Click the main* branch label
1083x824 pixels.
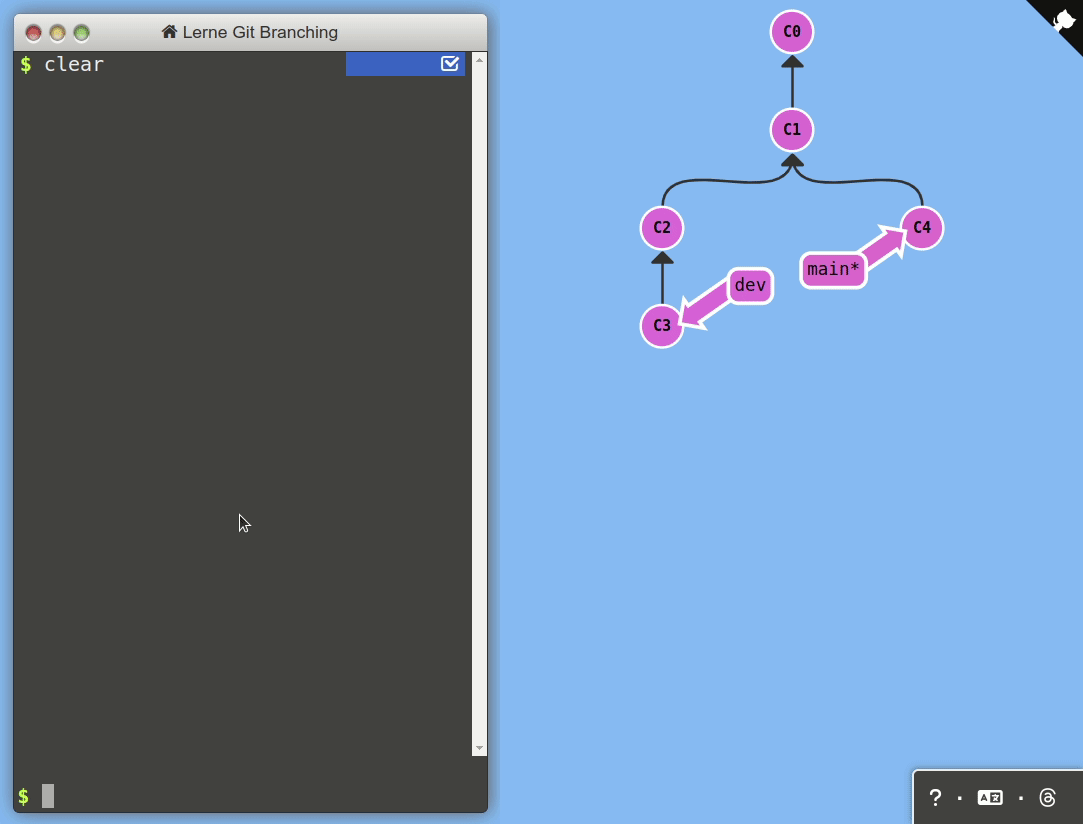coord(833,270)
